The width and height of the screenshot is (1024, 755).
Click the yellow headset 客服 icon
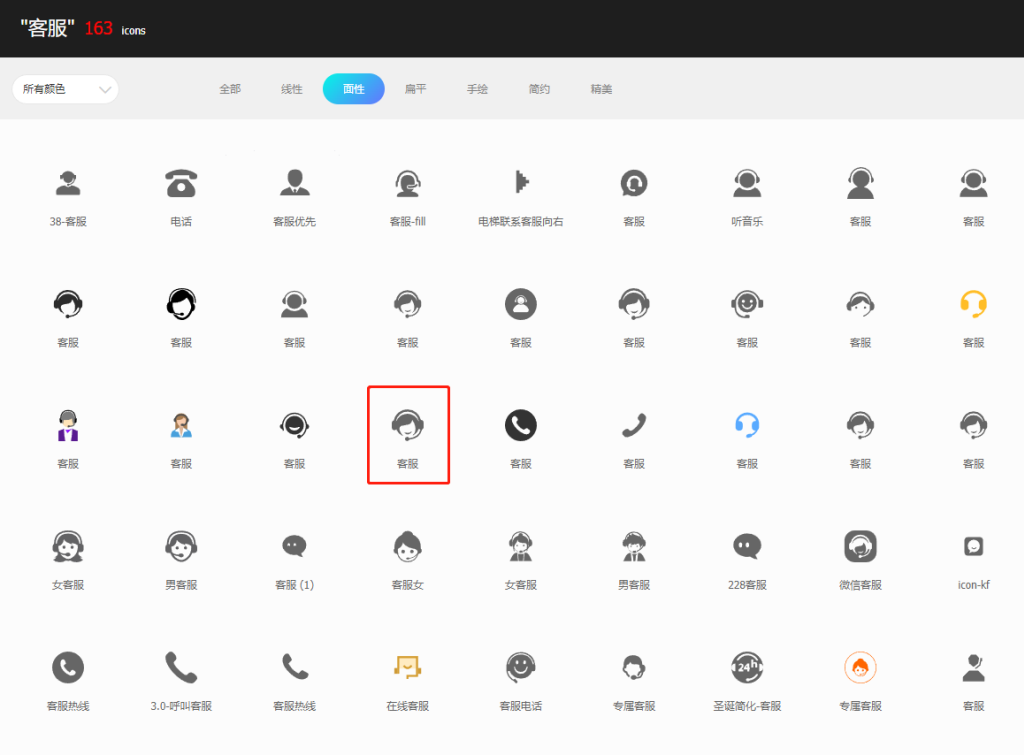pos(973,304)
